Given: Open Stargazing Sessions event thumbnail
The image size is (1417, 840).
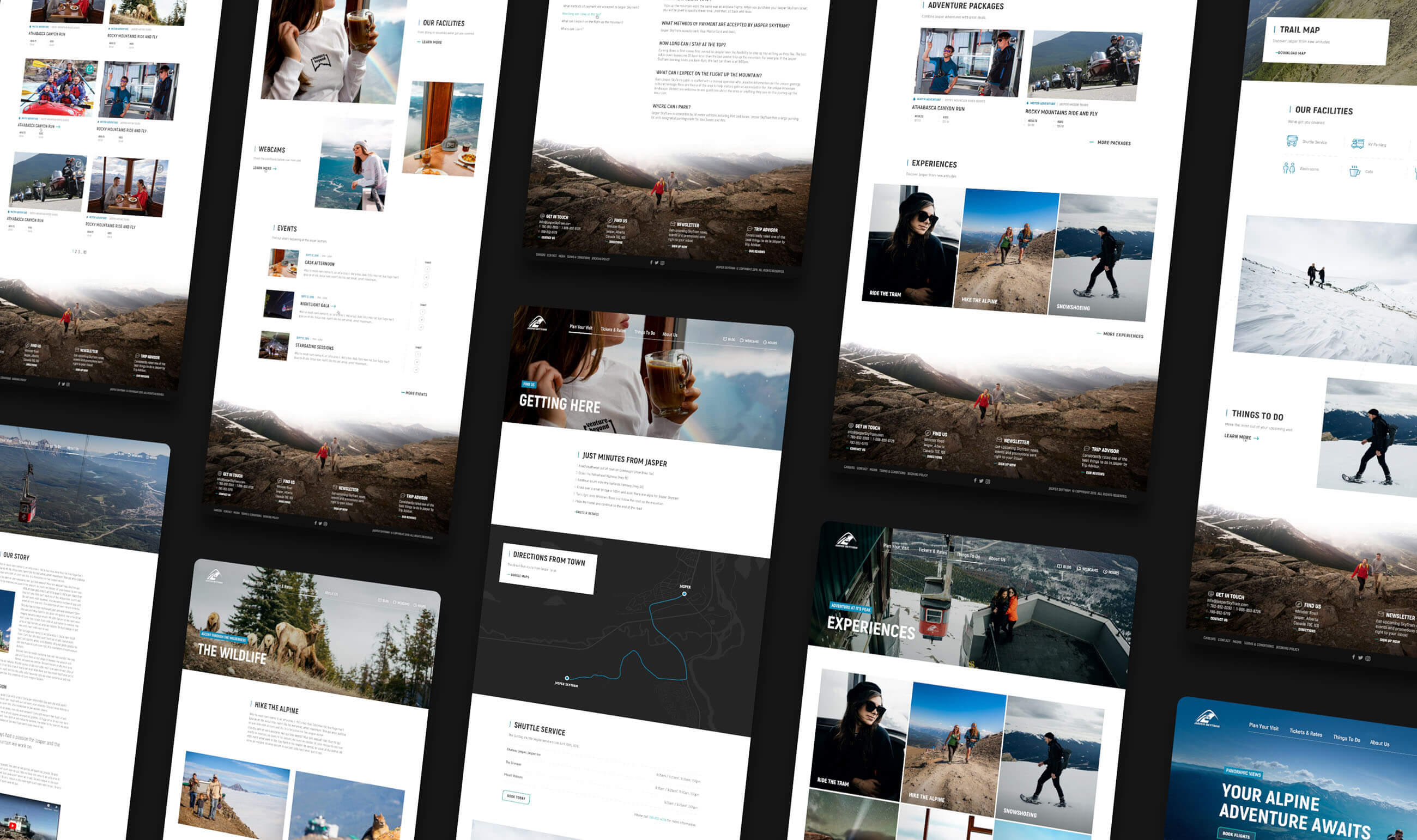Looking at the screenshot, I should click(x=275, y=346).
